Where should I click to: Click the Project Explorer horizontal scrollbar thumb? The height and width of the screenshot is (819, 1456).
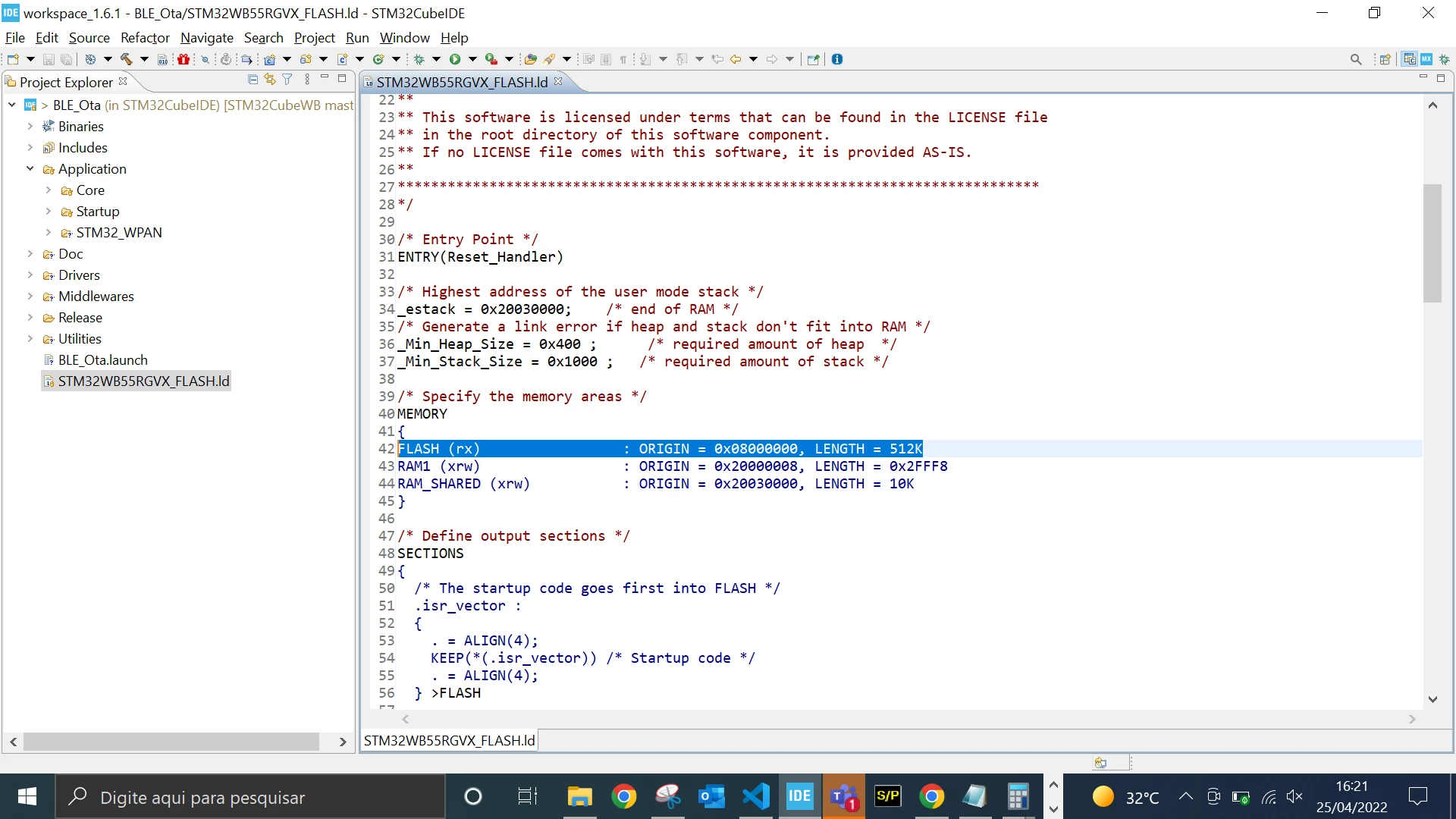(x=171, y=742)
